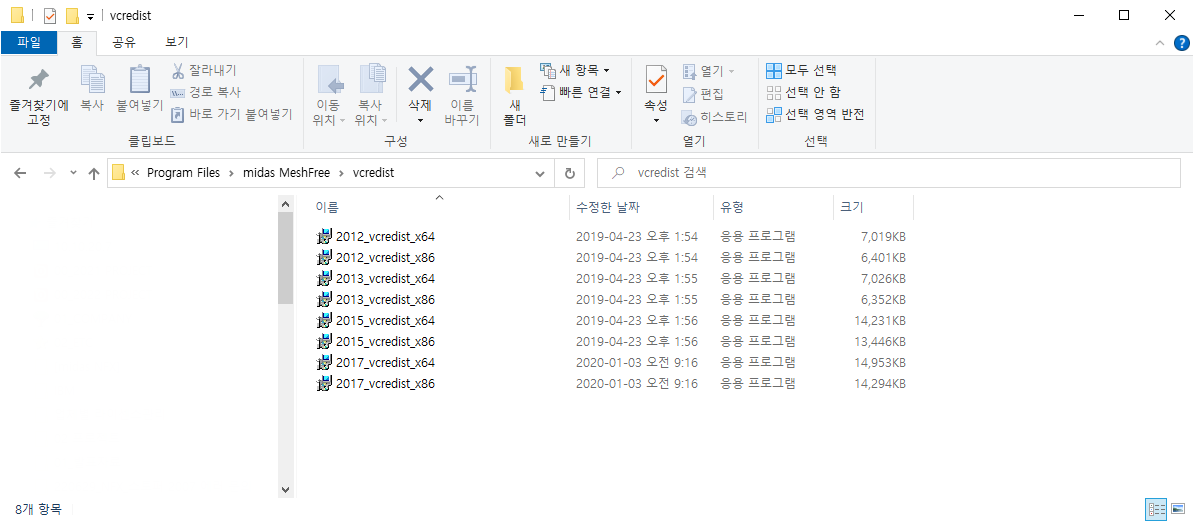
Task: Select the 2013_vcredist_x64 file icon
Action: 325,278
